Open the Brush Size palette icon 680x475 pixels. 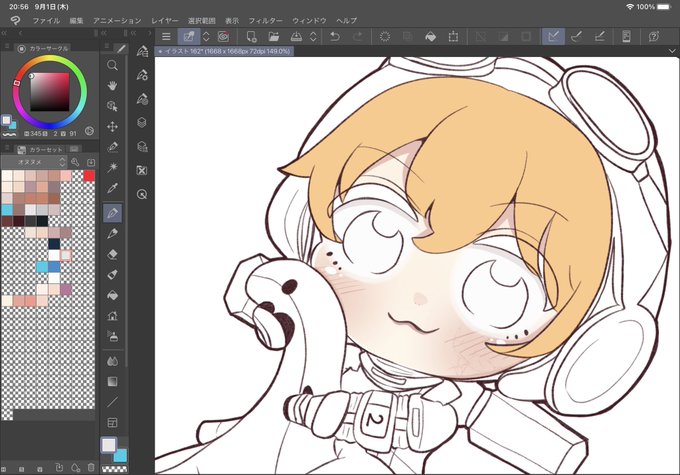[142, 98]
